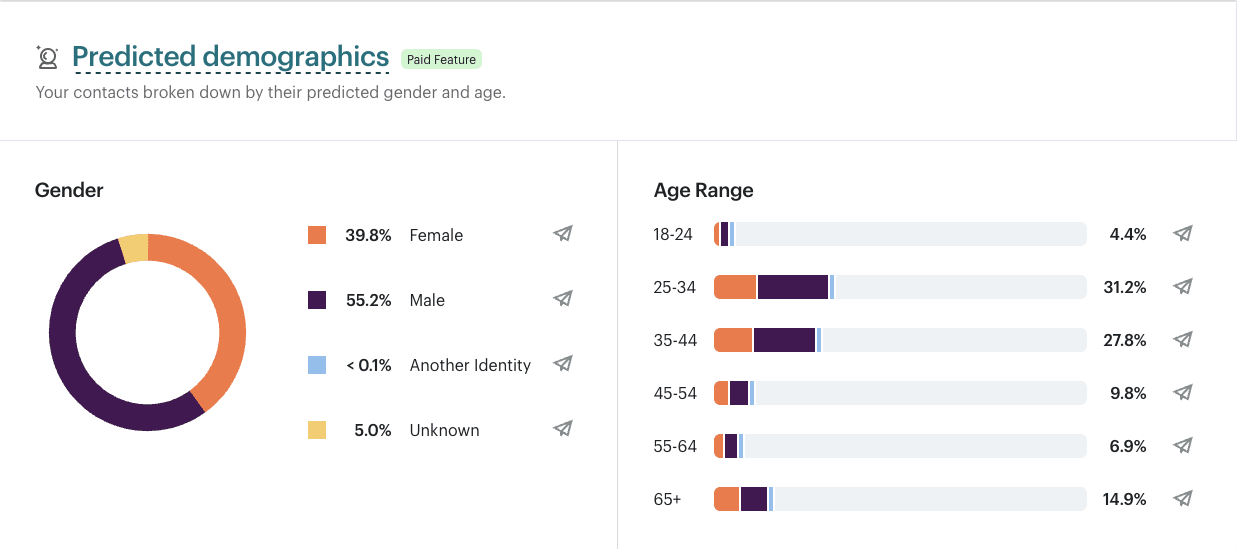Click send icon next to Unknown
This screenshot has height=549, width=1237.
tap(563, 429)
